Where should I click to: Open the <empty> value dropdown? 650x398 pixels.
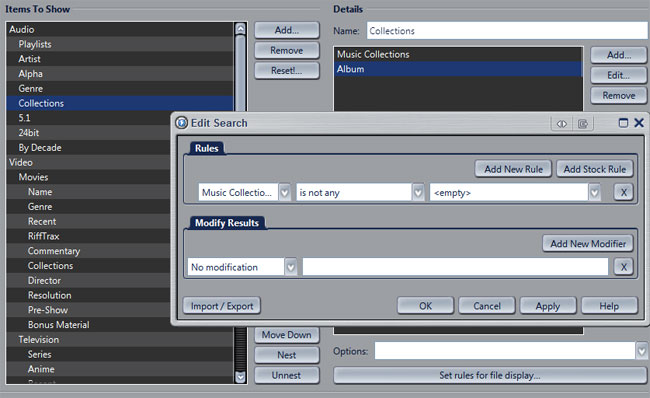click(x=594, y=192)
